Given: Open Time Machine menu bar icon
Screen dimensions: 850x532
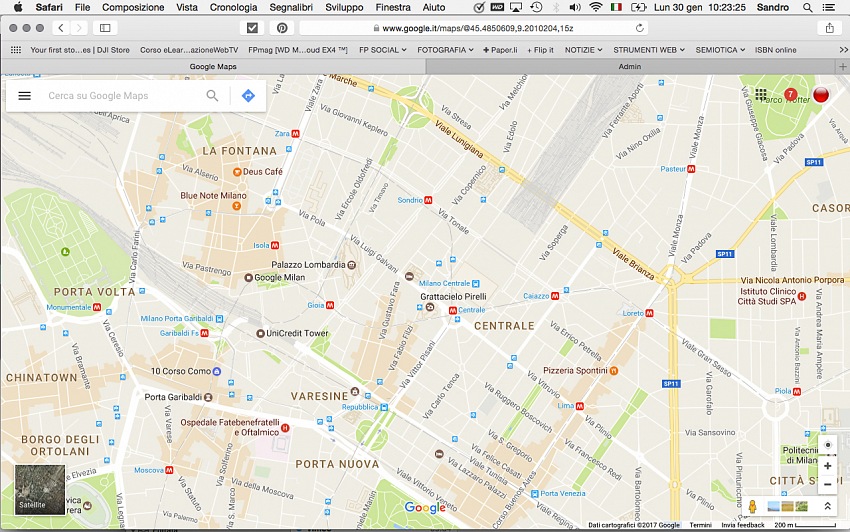Looking at the screenshot, I should tap(536, 8).
